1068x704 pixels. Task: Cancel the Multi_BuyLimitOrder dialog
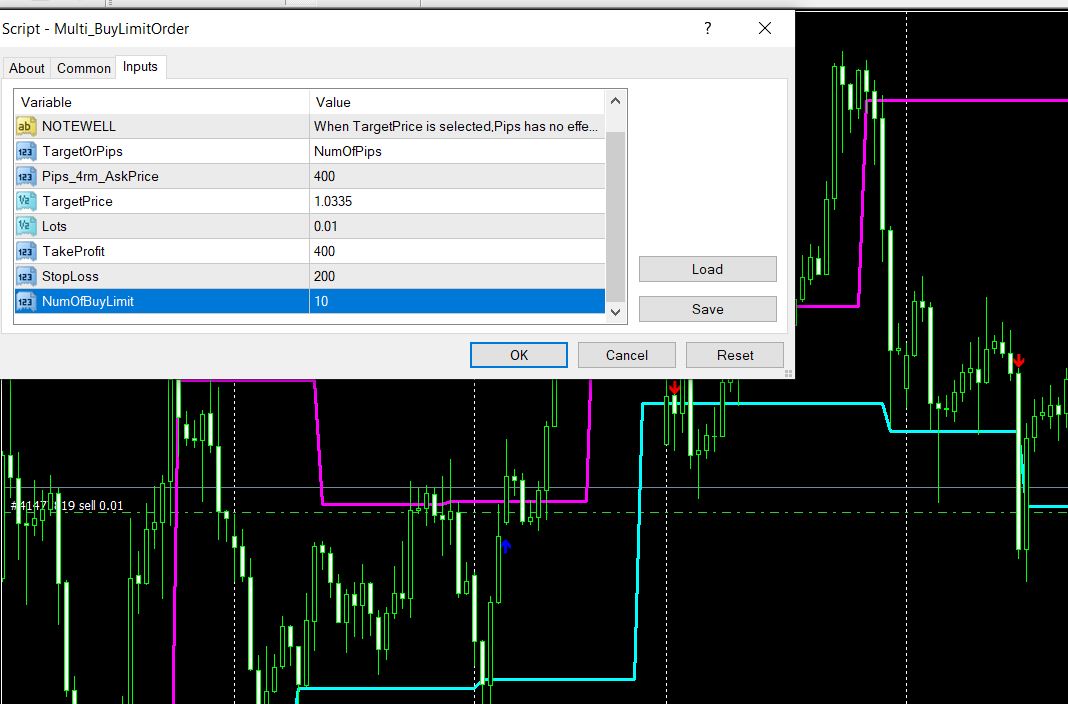(x=626, y=354)
